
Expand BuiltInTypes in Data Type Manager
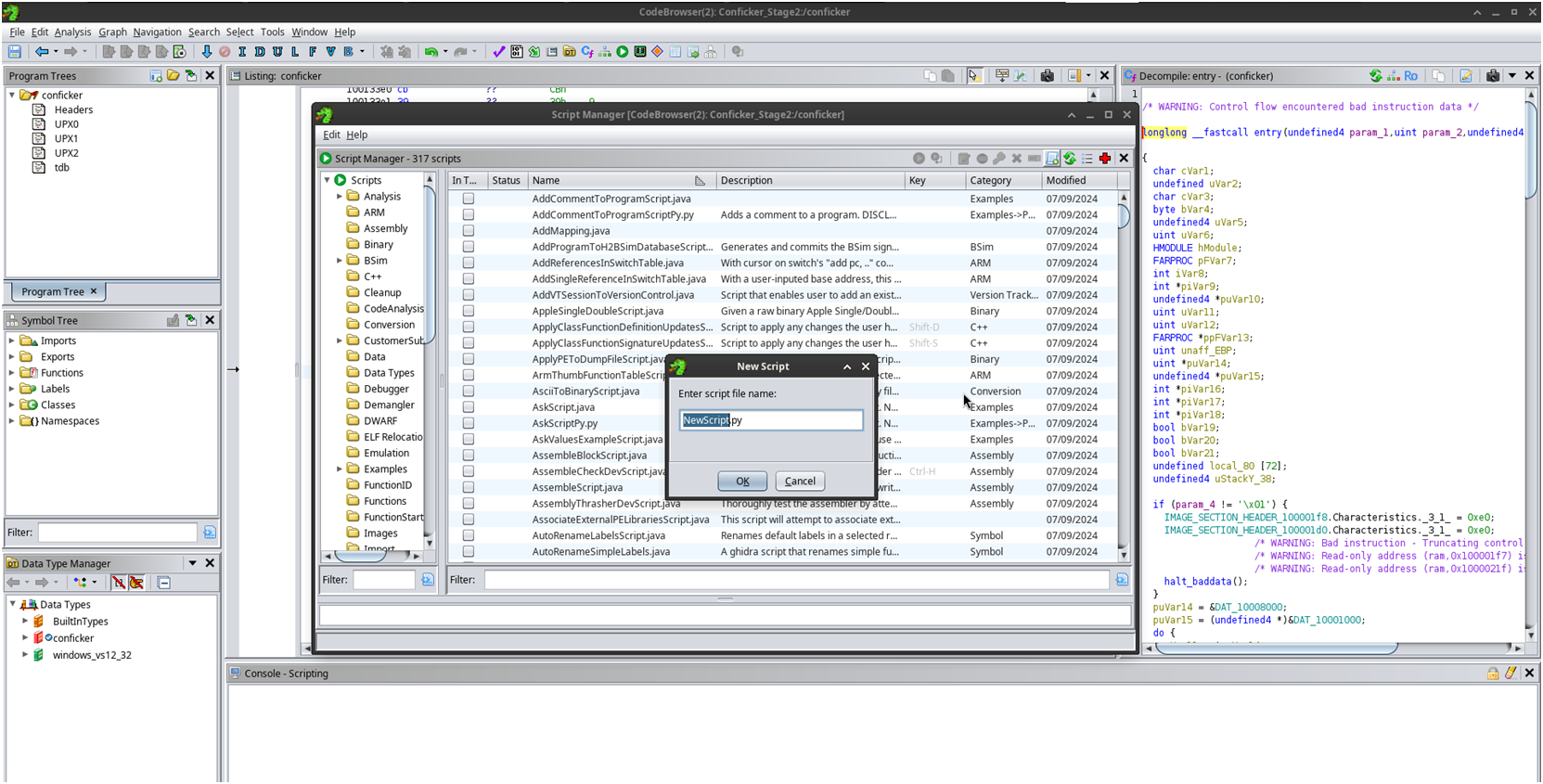coord(25,622)
